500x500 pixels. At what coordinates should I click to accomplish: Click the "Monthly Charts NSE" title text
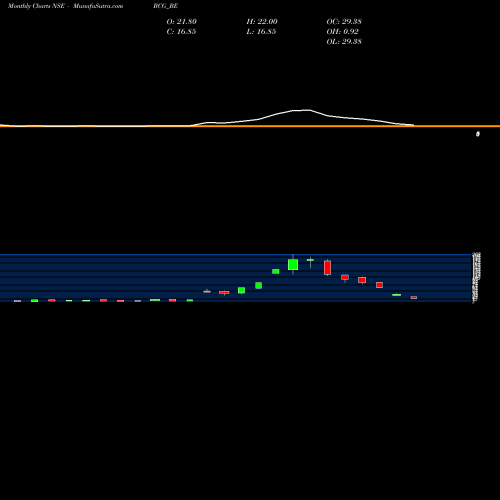(36, 6)
